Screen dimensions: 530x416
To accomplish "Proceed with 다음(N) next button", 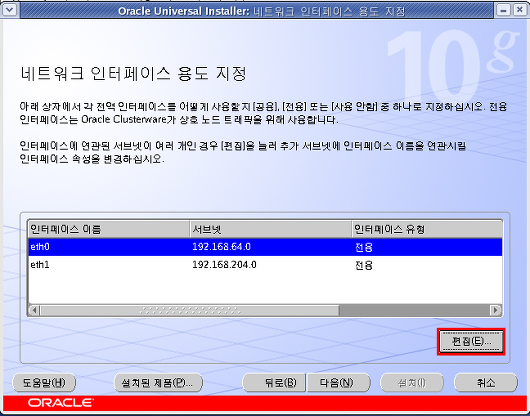I will (338, 383).
